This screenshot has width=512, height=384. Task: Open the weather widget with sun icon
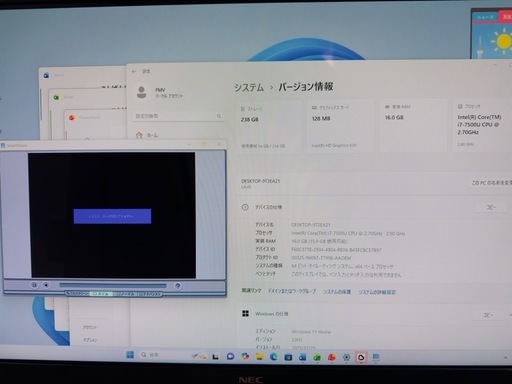click(x=492, y=33)
